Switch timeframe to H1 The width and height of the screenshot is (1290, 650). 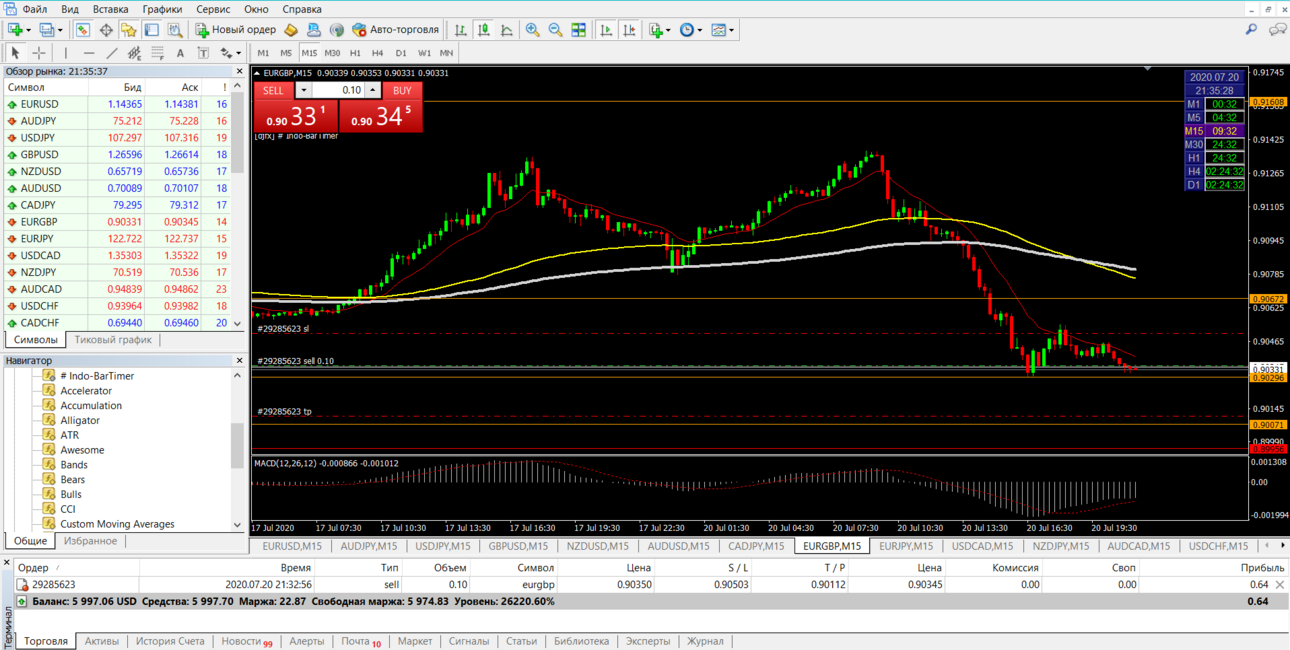click(355, 53)
